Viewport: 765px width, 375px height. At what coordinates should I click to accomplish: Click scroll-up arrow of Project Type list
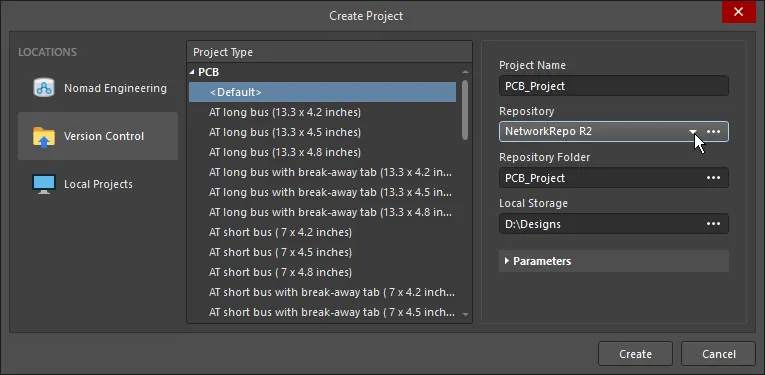click(x=465, y=72)
